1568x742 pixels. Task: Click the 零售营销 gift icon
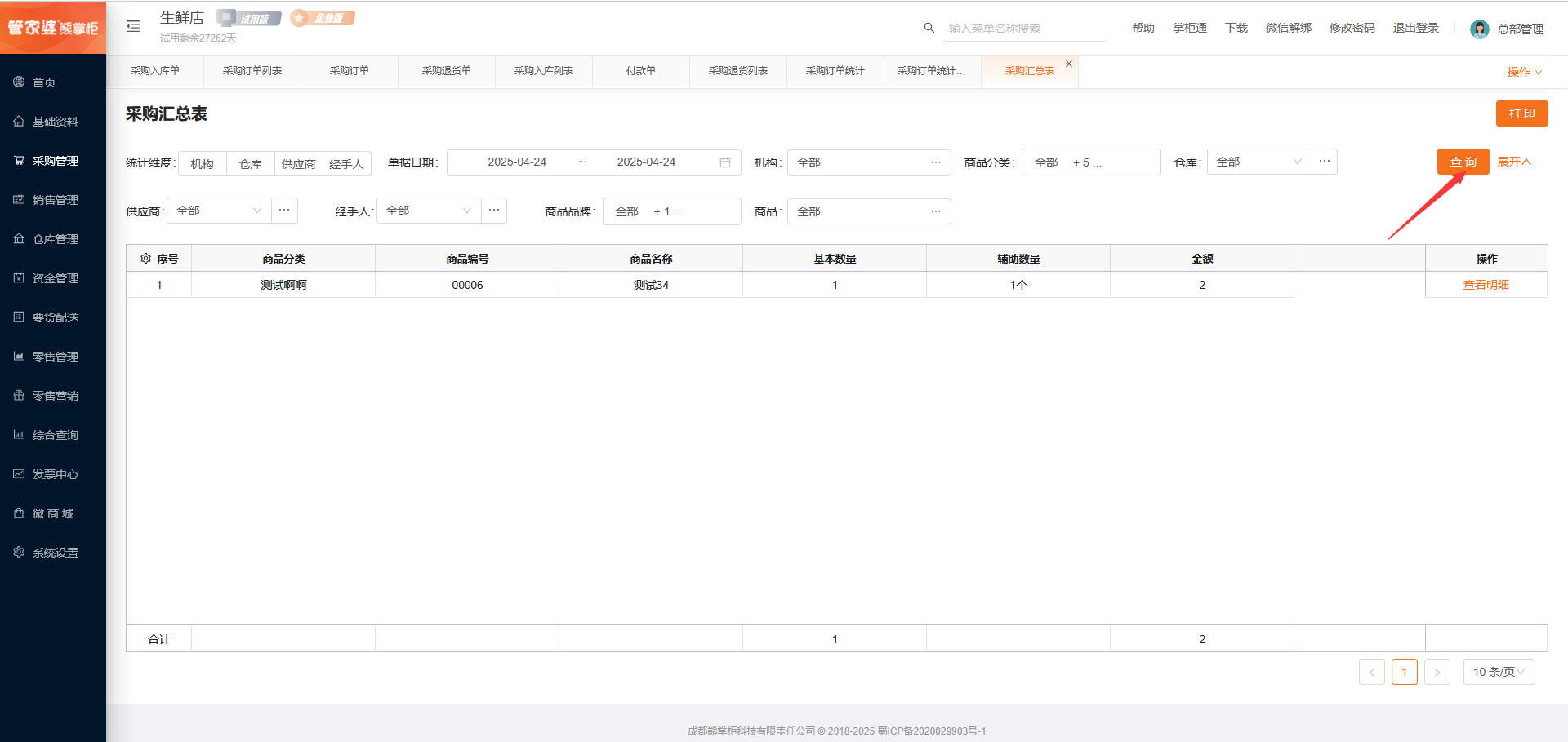pos(19,395)
